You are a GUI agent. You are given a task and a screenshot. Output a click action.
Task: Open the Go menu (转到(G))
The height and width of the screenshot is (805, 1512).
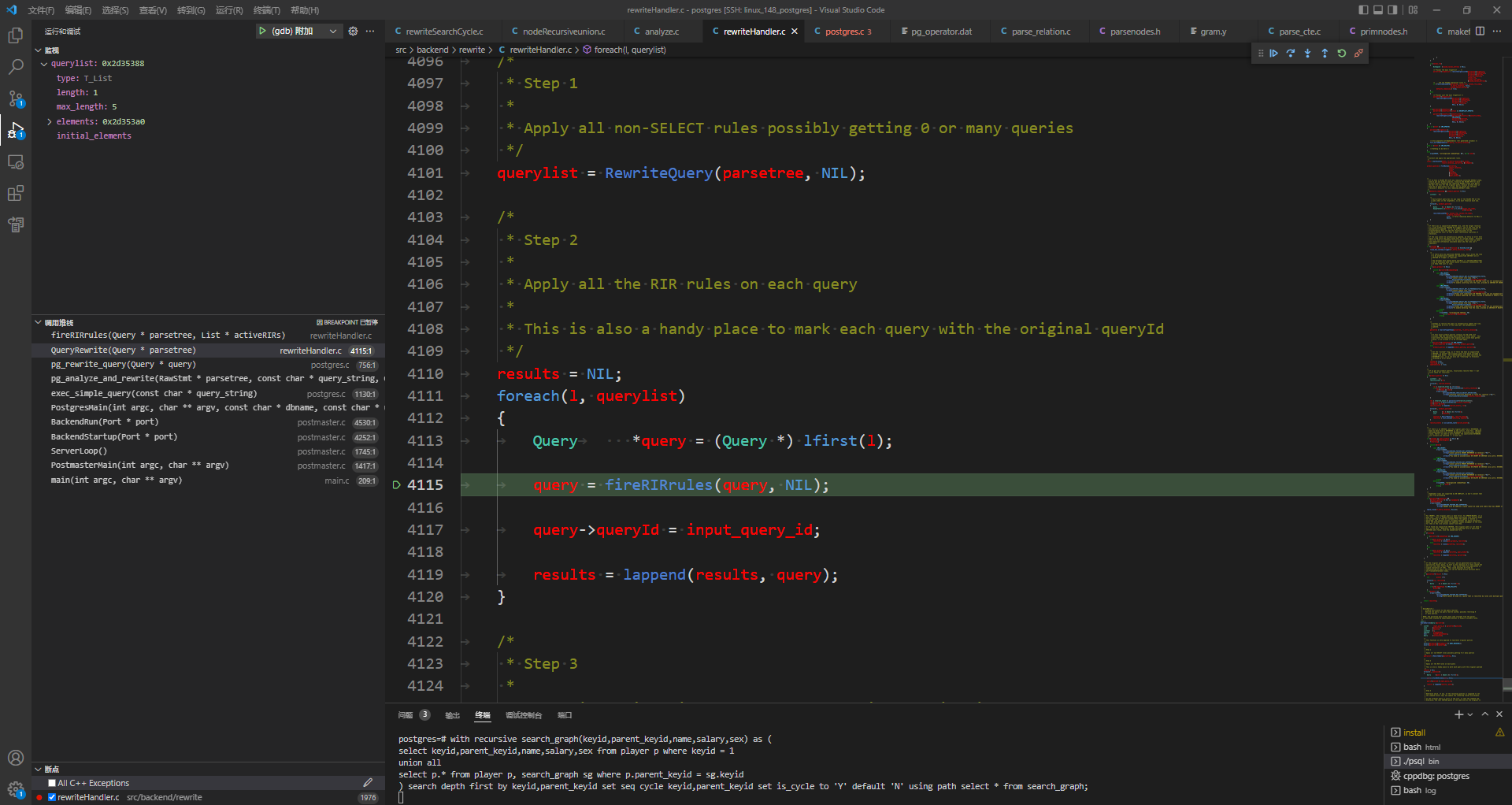[x=191, y=10]
